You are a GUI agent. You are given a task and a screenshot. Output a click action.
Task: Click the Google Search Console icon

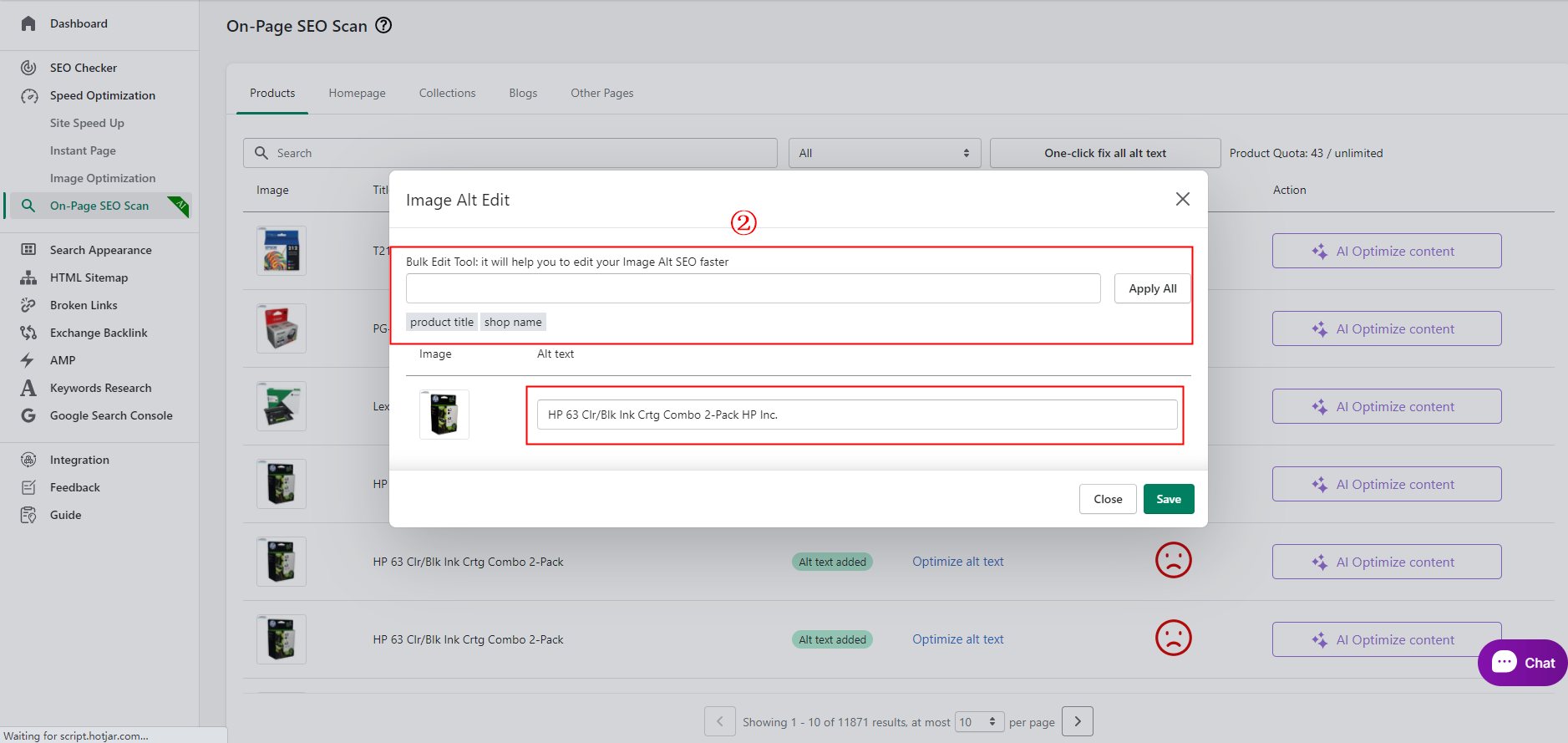pos(28,415)
